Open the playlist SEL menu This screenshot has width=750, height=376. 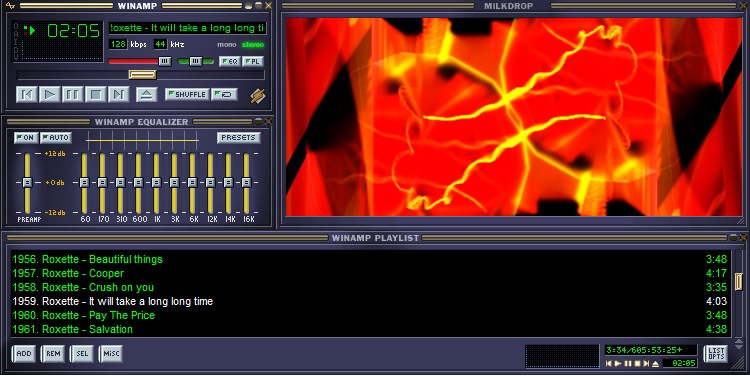click(82, 354)
